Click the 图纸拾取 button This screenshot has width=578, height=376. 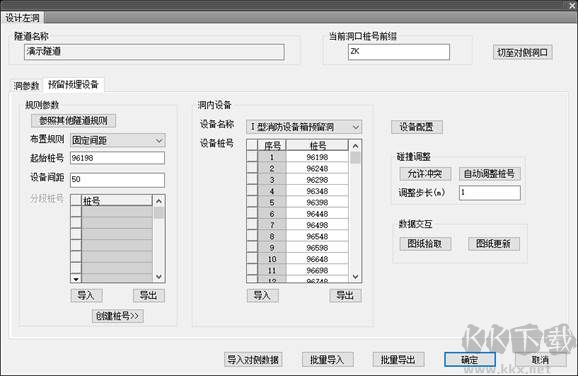(x=425, y=244)
